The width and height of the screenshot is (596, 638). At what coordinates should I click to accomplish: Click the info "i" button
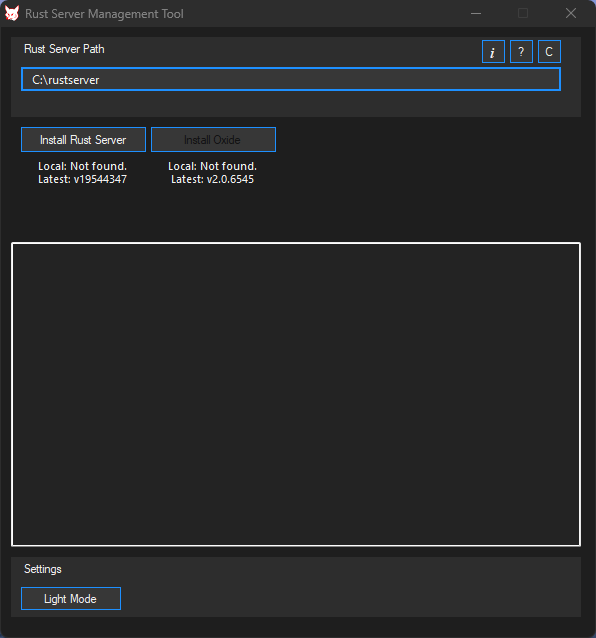(493, 52)
